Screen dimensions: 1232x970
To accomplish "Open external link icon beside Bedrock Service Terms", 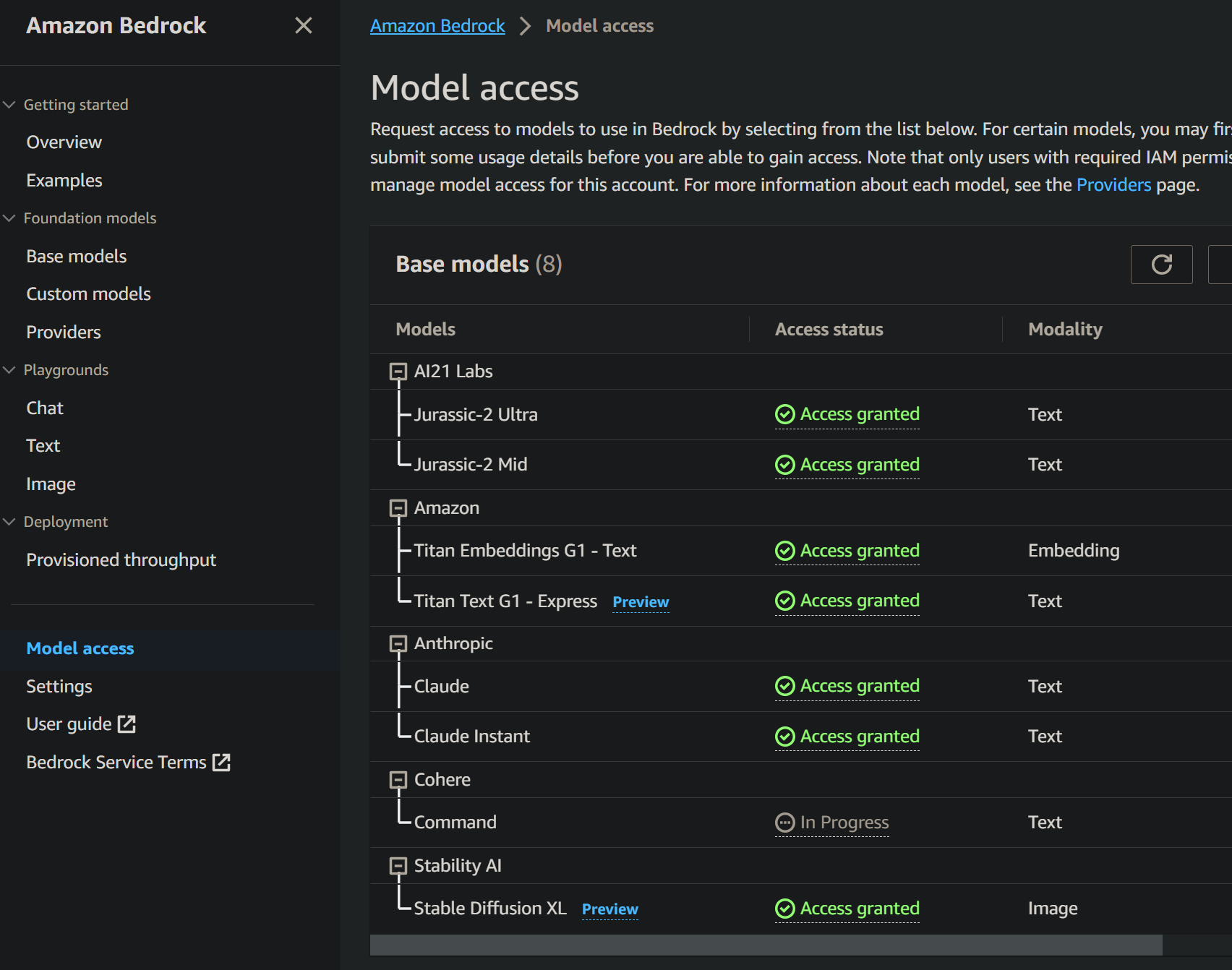I will click(x=221, y=762).
